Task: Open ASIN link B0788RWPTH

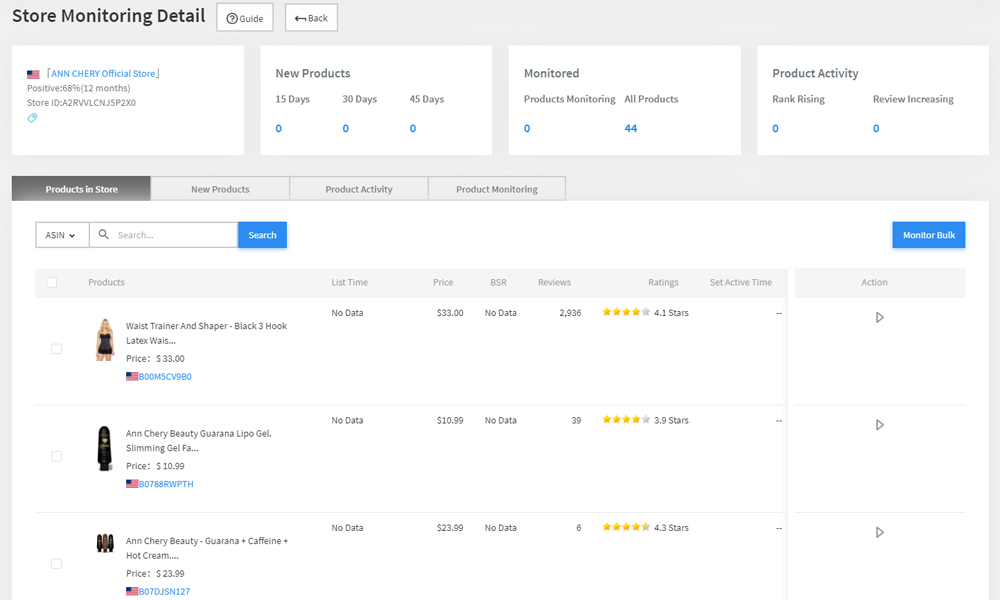Action: tap(166, 484)
